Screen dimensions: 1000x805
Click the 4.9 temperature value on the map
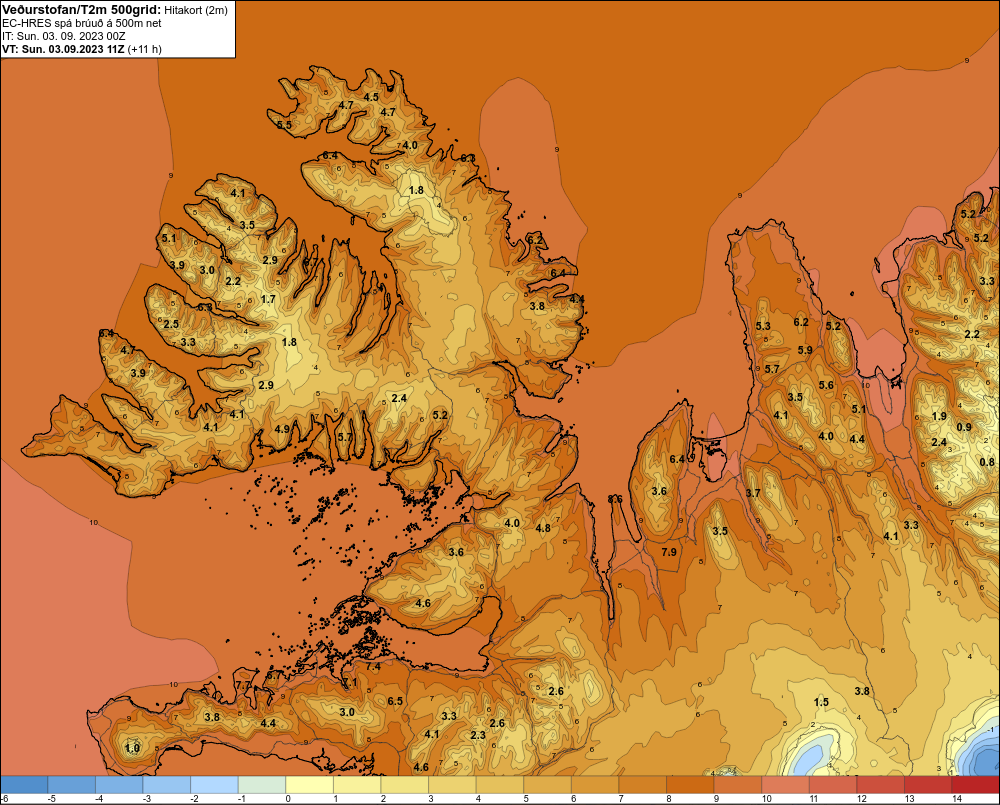pos(282,429)
